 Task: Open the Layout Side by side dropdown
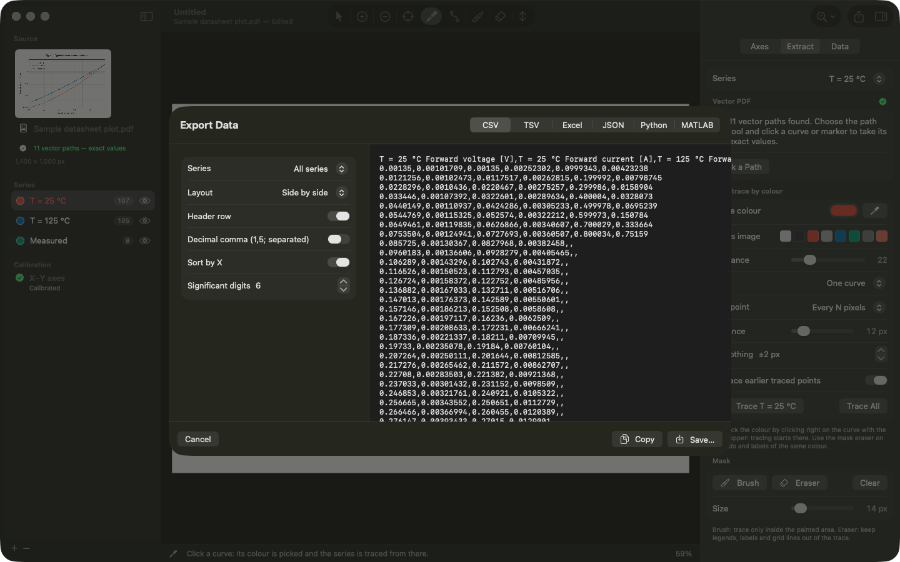(x=313, y=192)
